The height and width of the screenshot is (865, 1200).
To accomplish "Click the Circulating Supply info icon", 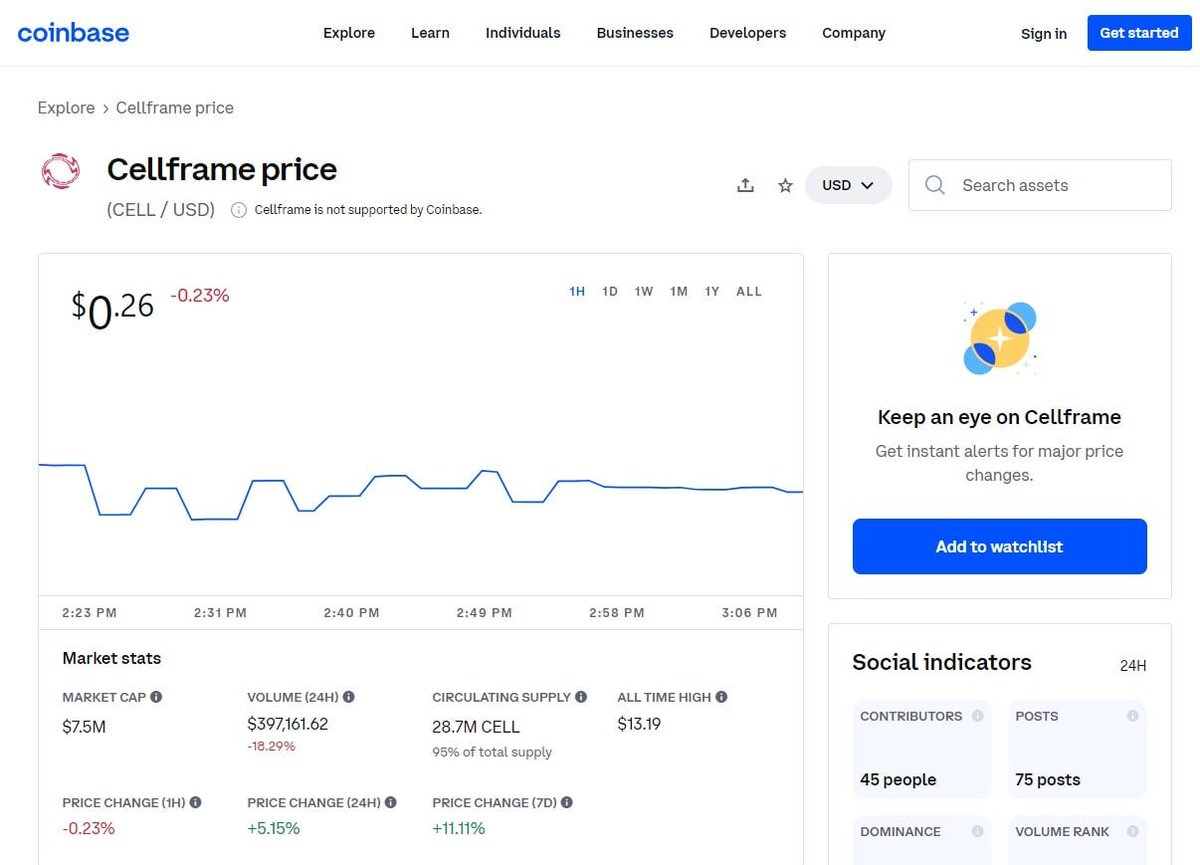I will (581, 697).
